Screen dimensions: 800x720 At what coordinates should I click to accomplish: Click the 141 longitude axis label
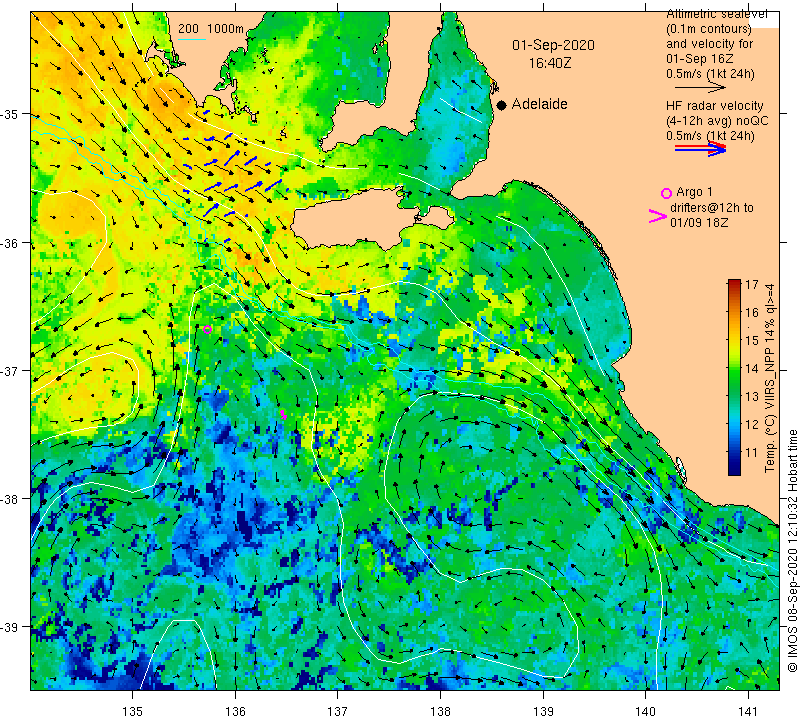point(748,711)
